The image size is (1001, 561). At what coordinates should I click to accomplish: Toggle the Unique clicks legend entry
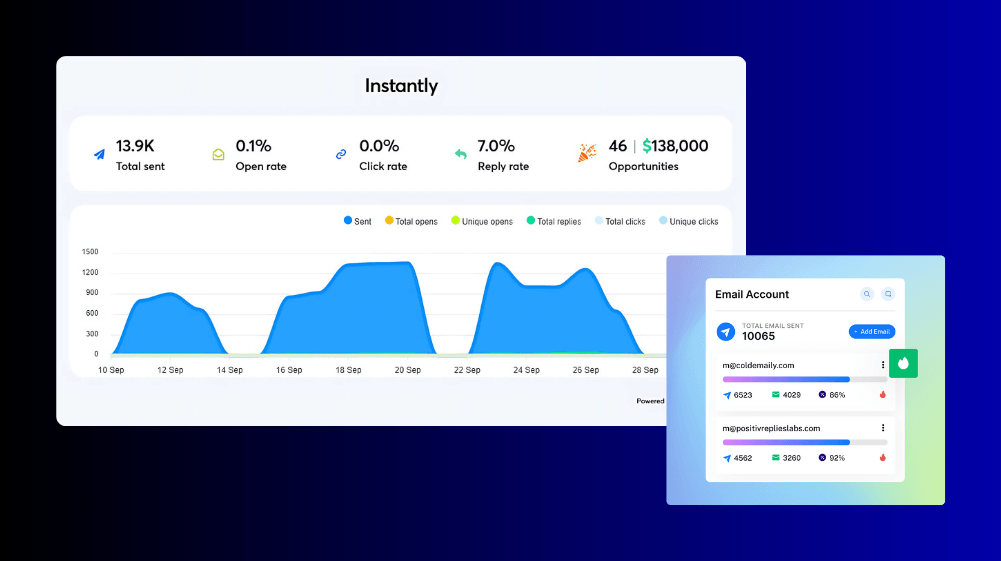[689, 221]
